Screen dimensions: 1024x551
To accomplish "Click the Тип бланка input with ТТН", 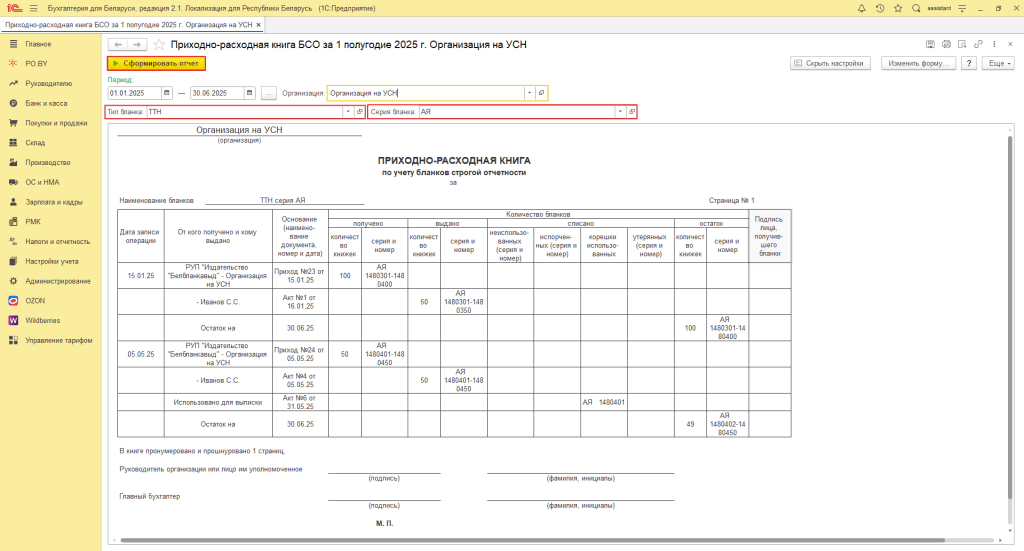I will pos(244,112).
